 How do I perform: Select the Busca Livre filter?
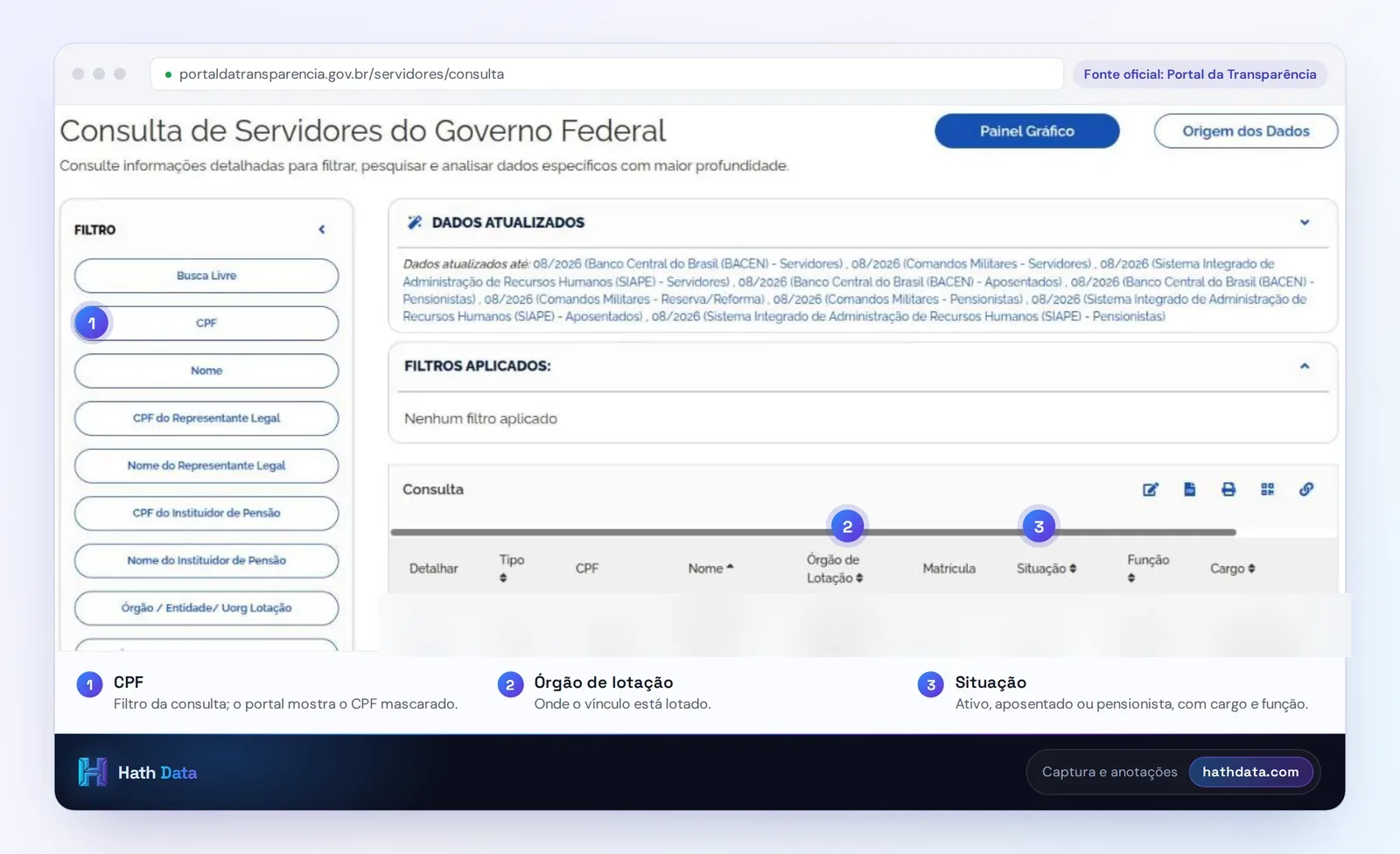(206, 276)
